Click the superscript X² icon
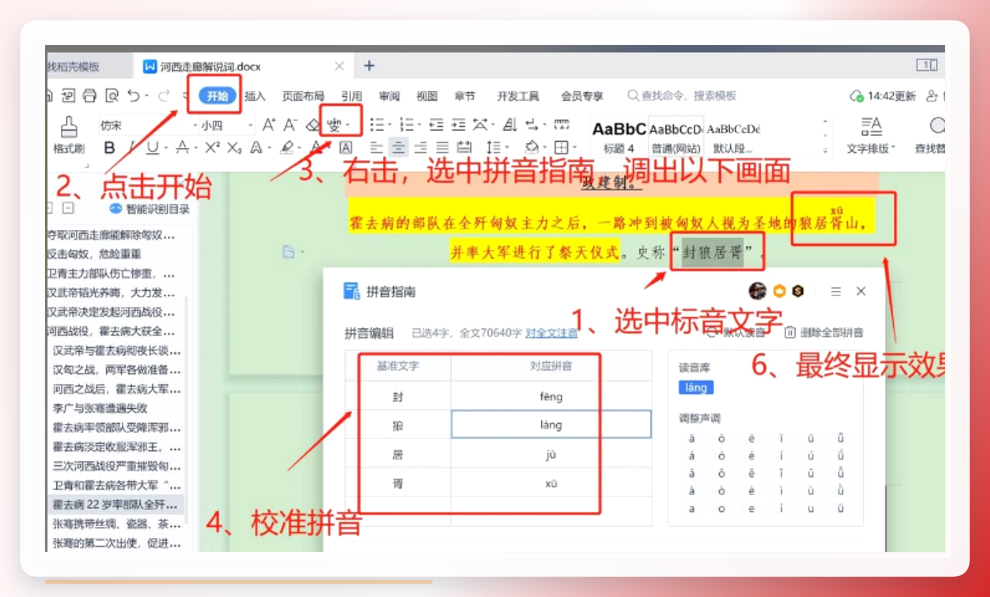This screenshot has width=990, height=597. tap(212, 147)
